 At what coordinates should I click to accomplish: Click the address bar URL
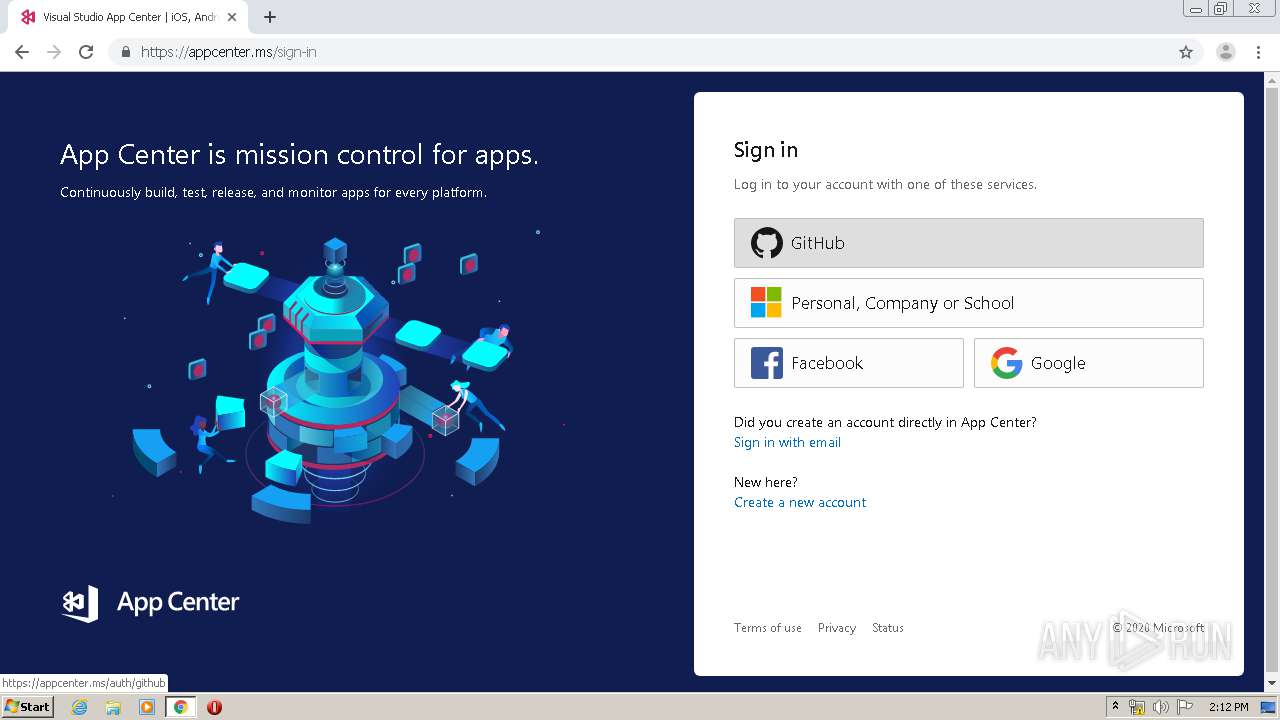[x=229, y=52]
